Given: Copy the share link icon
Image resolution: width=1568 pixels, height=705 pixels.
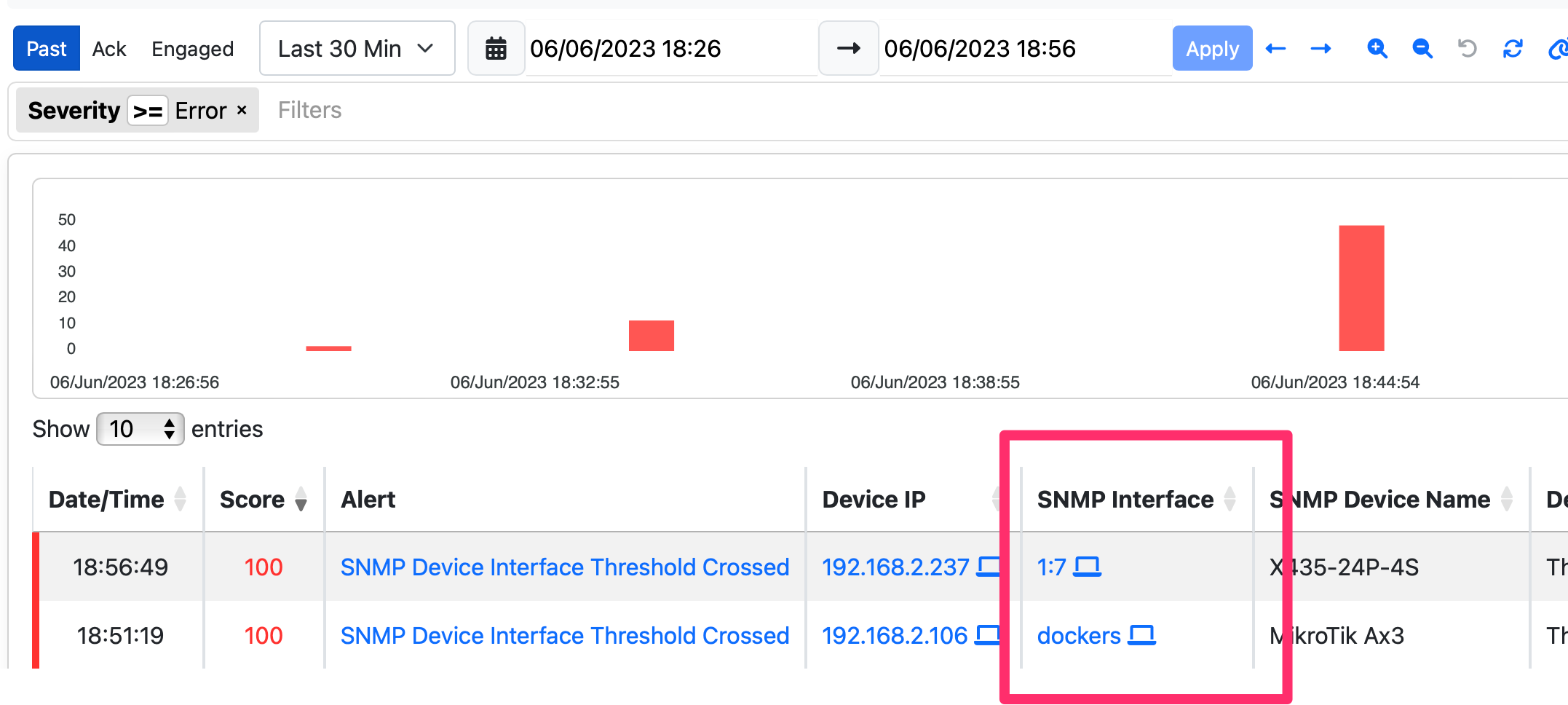Looking at the screenshot, I should [1559, 48].
